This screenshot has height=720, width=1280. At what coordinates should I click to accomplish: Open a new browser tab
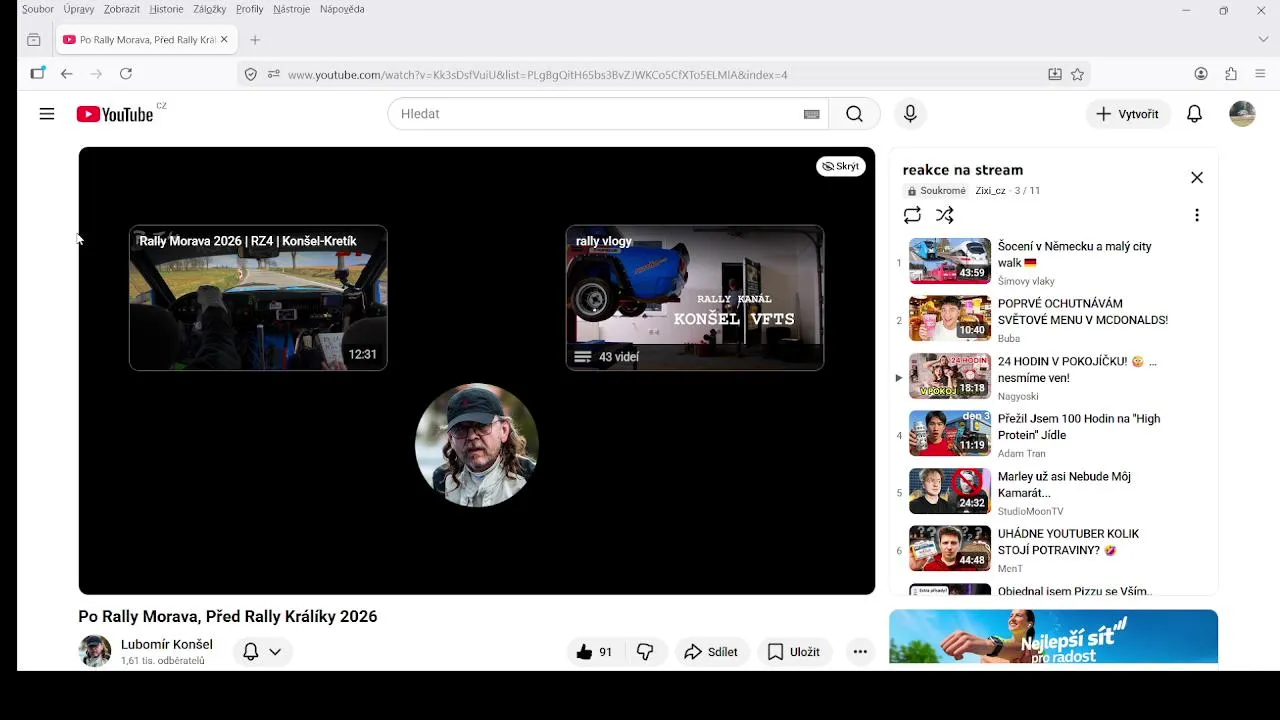255,40
